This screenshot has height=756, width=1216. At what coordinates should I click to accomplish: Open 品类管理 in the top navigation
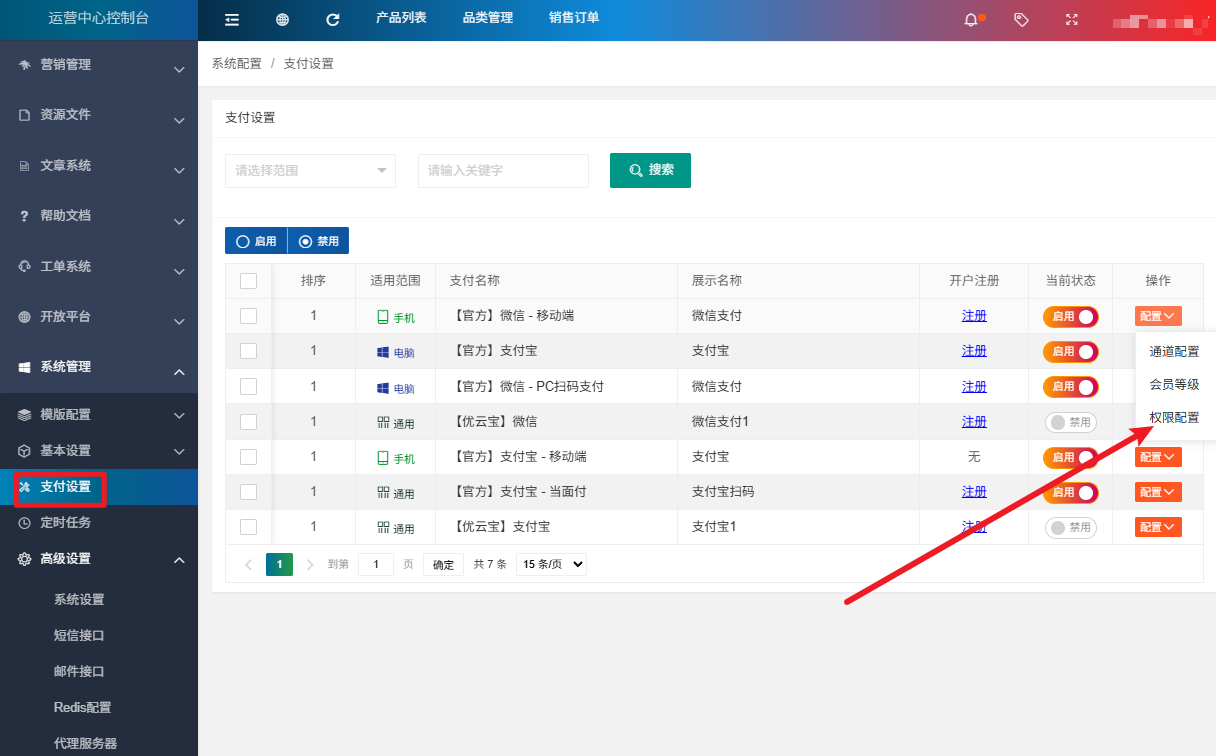[488, 18]
